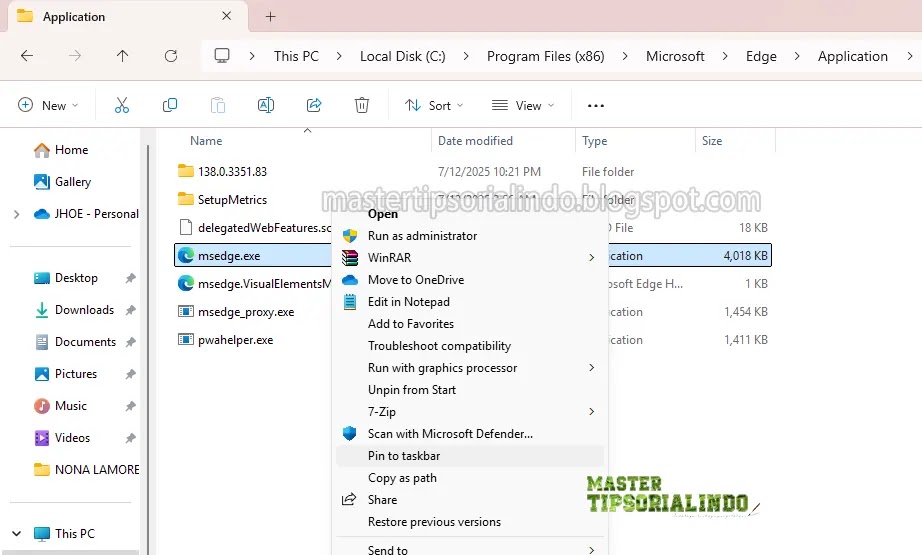Screen dimensions: 922x555
Task: Open the Sort dropdown
Action: point(434,105)
